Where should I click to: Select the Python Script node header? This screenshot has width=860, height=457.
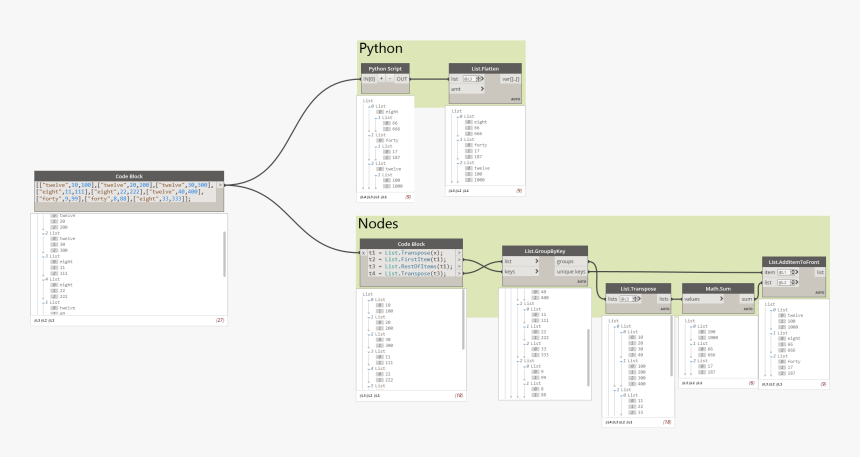pos(385,69)
